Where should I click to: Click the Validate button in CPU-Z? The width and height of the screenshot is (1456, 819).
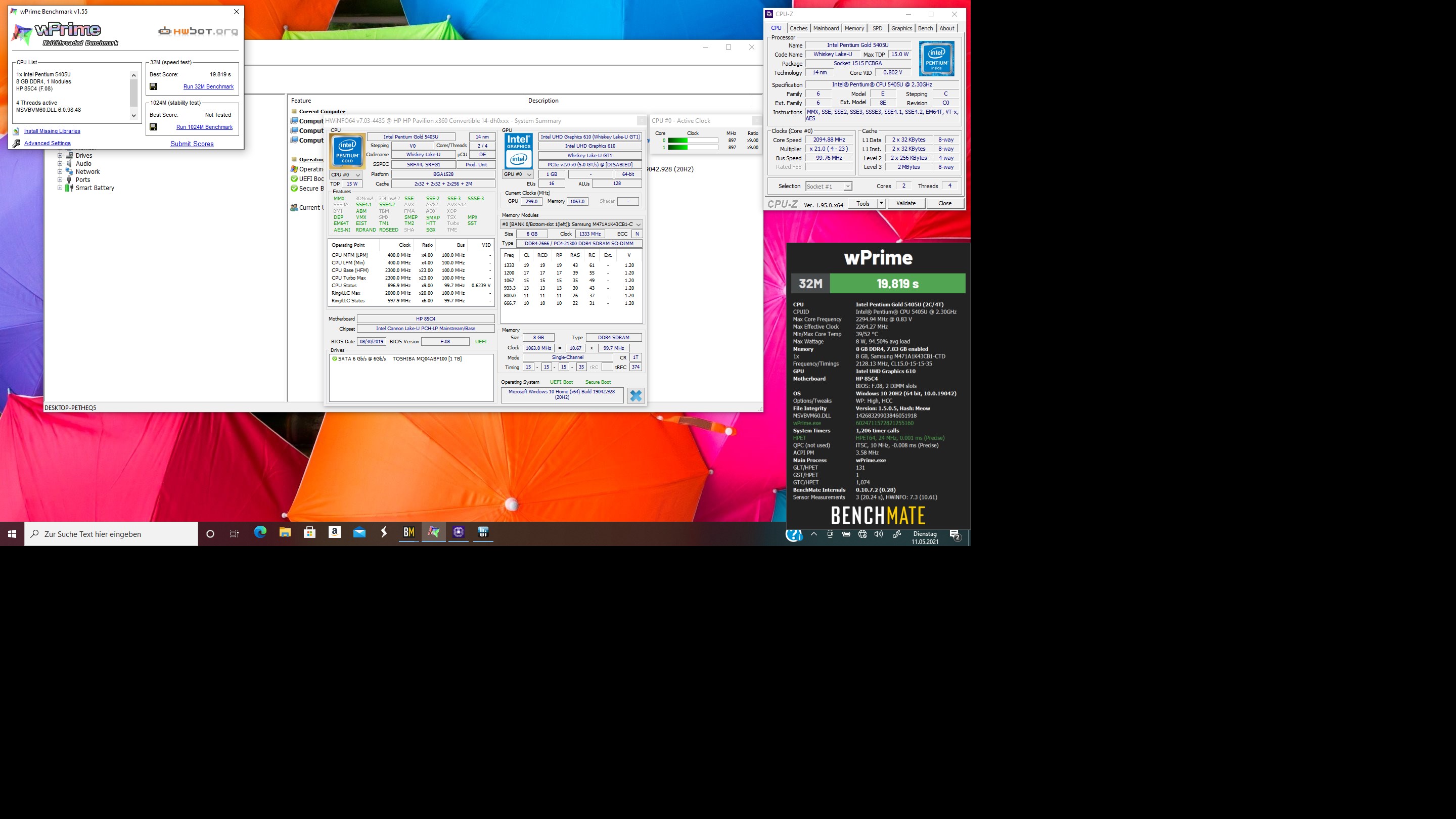(906, 203)
